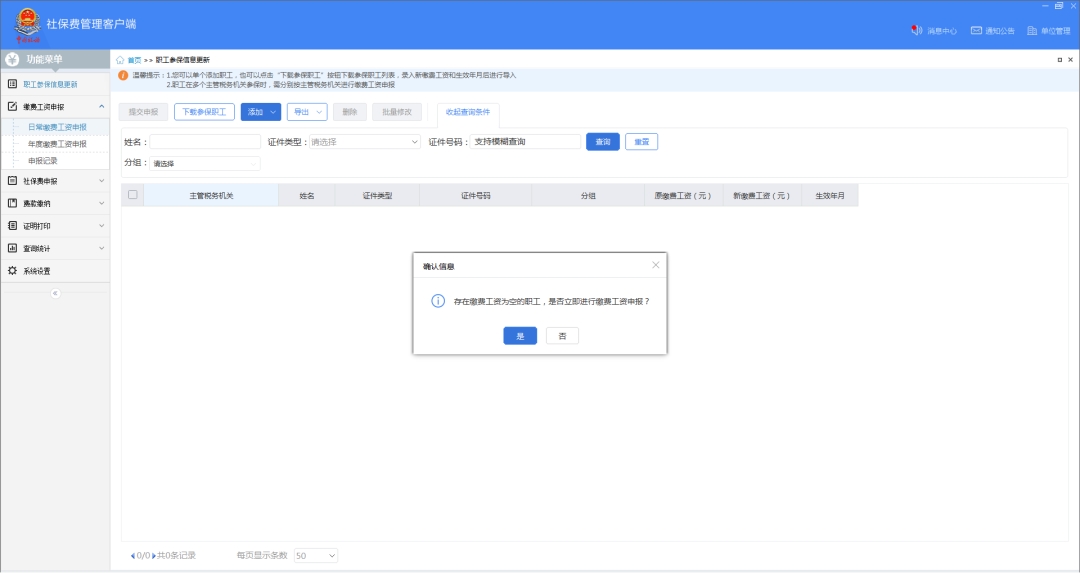
Task: Click the 通知公告 envelope icon
Action: click(x=976, y=31)
